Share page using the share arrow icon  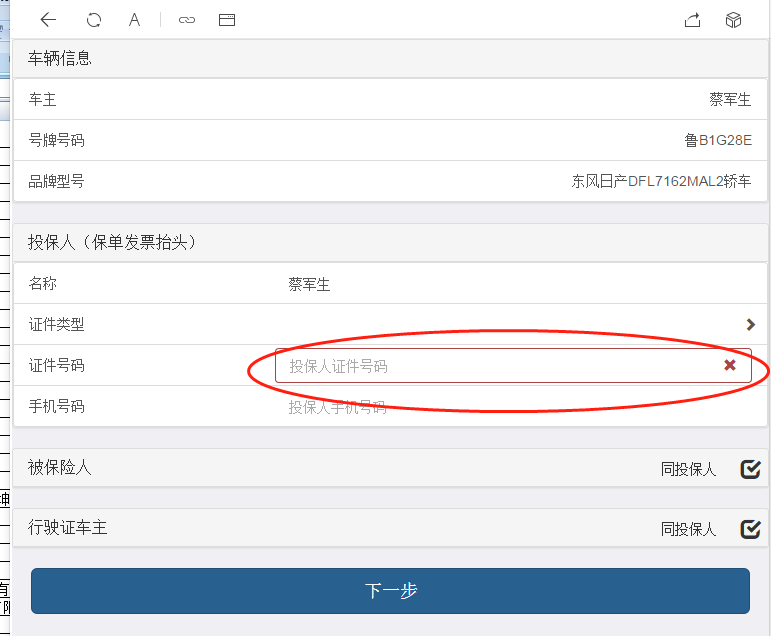point(692,20)
